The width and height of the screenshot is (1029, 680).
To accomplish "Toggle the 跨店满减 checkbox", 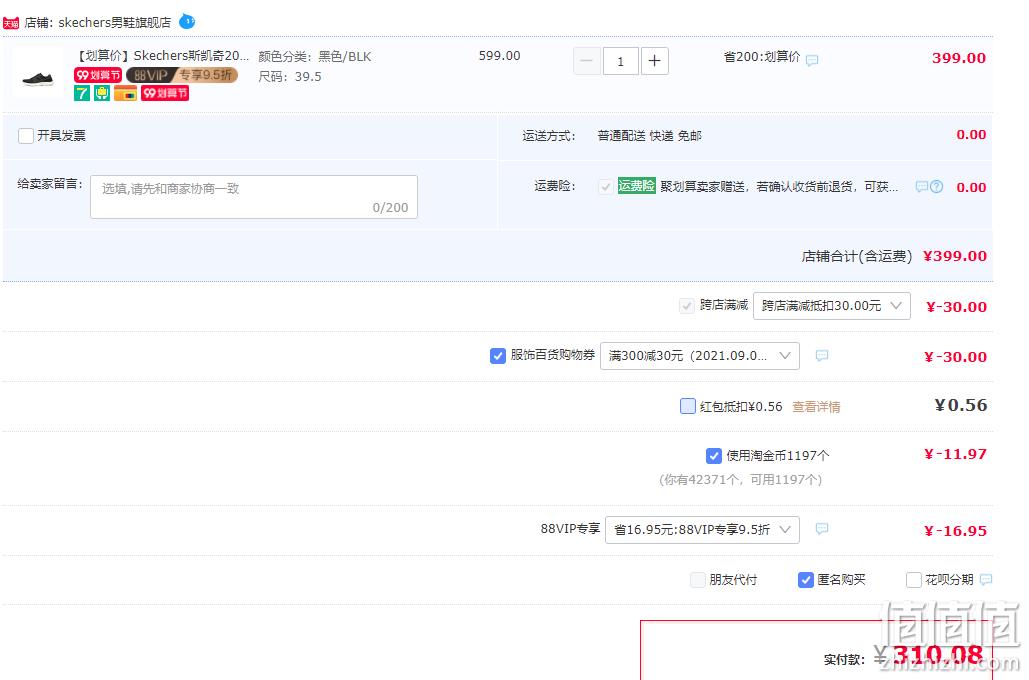I will pyautogui.click(x=686, y=306).
